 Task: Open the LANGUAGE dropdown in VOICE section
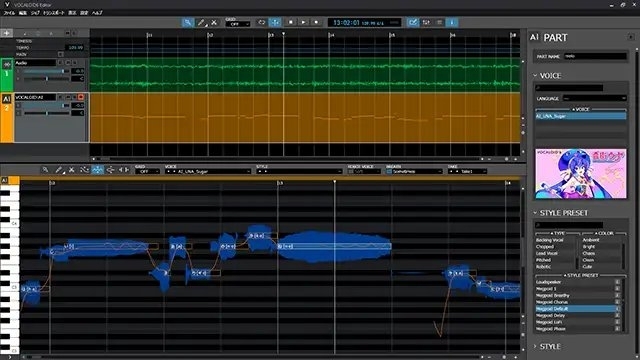pyautogui.click(x=595, y=98)
